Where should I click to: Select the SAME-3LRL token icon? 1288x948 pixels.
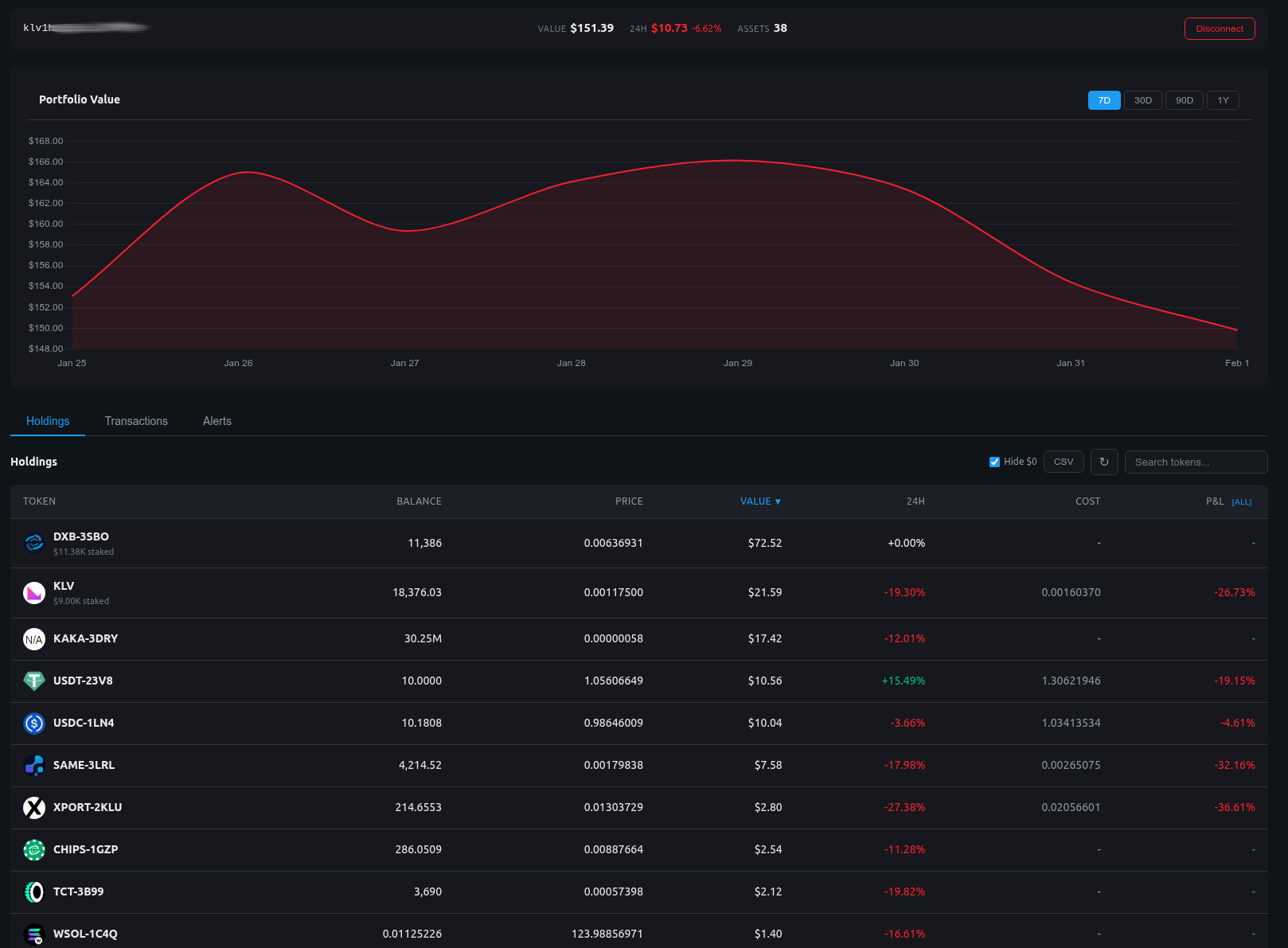34,765
